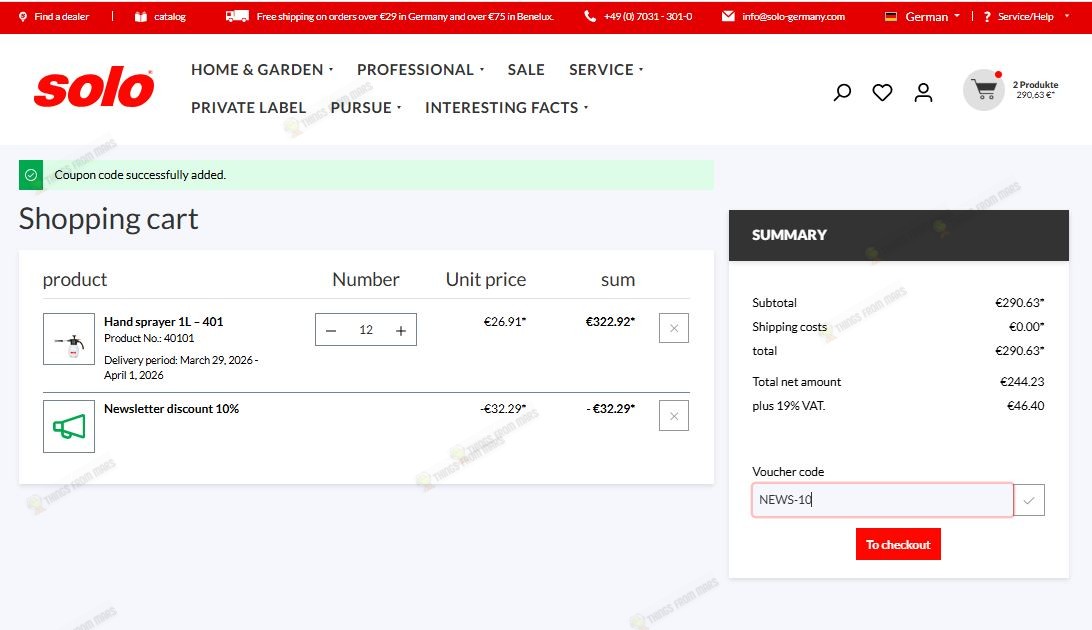
Task: Click the free shipping notice text
Action: coord(405,16)
